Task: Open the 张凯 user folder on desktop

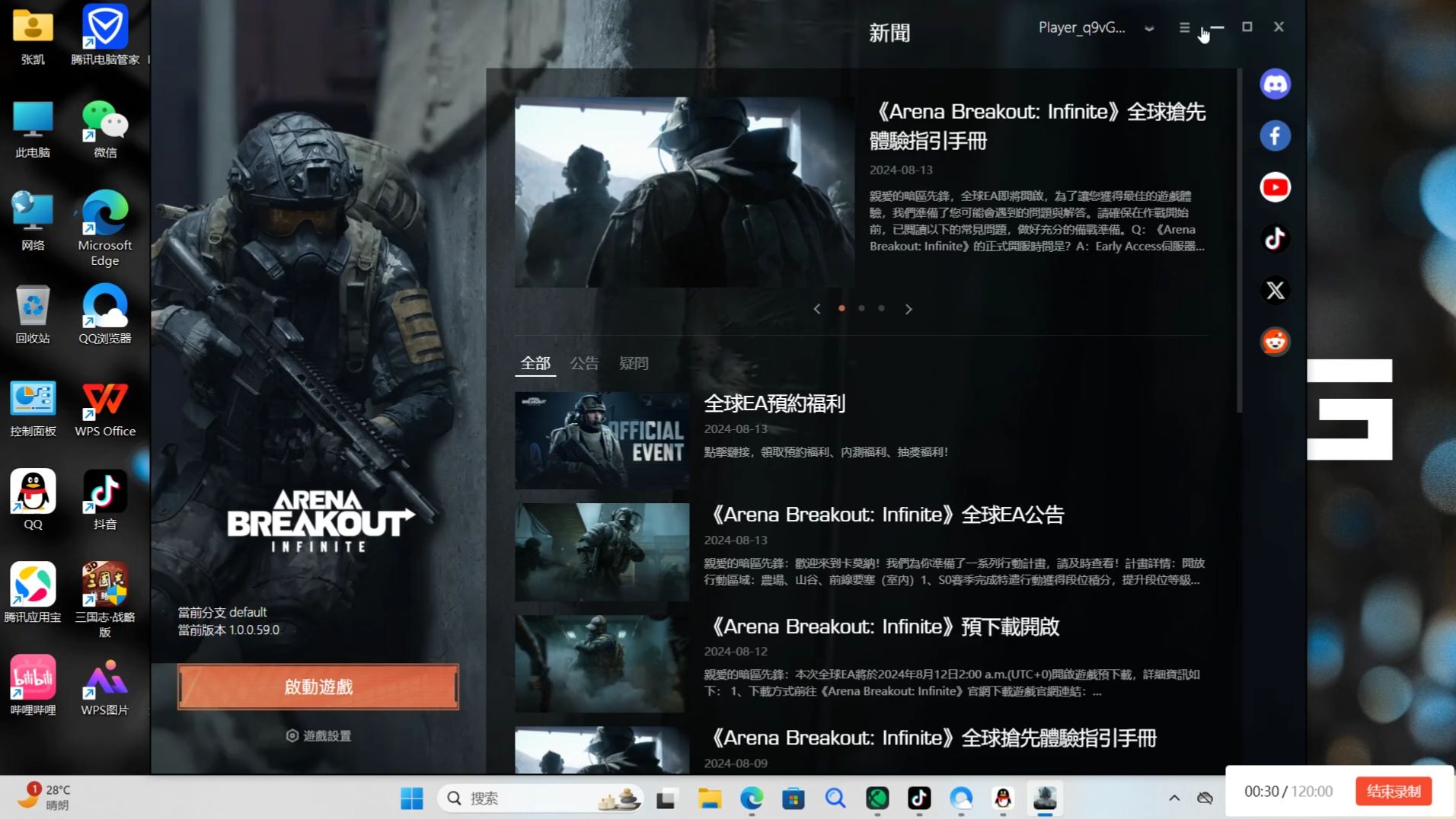Action: [x=33, y=36]
